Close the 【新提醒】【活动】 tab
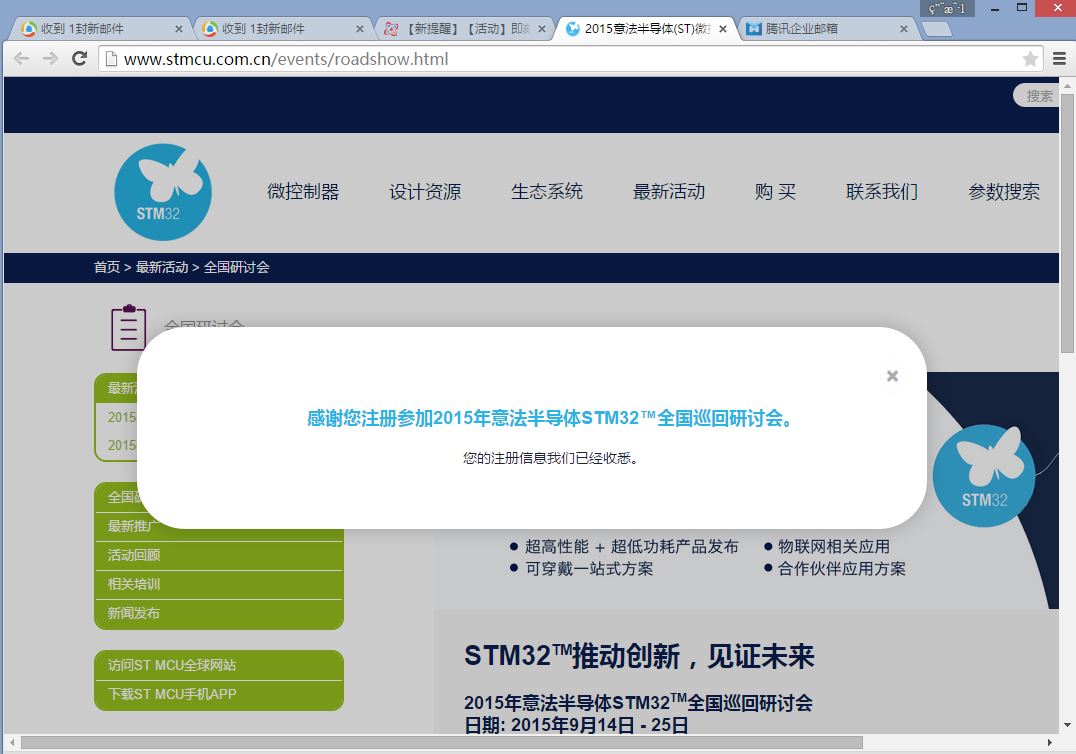Viewport: 1076px width, 754px height. click(541, 29)
